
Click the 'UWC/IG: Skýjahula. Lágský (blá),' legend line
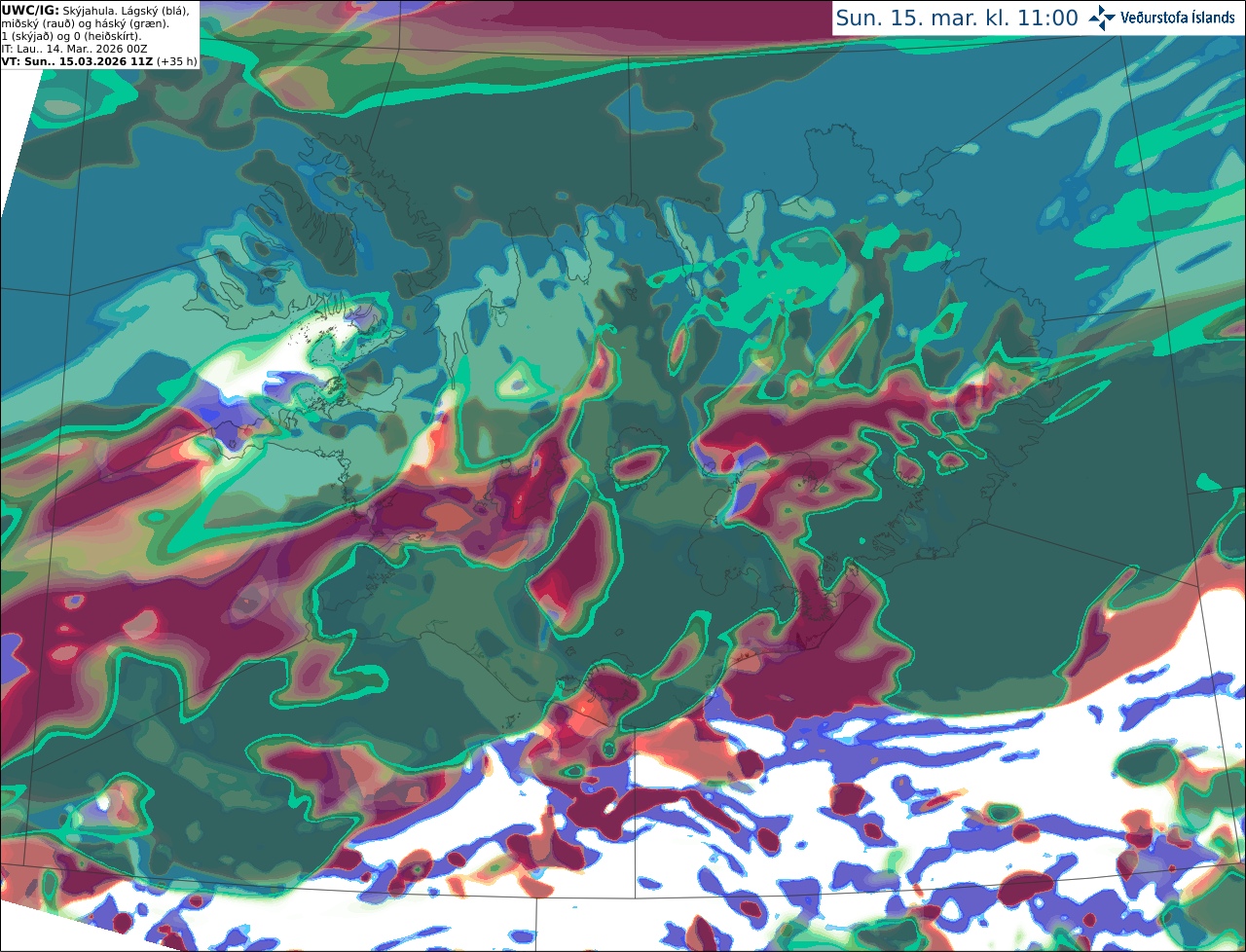(94, 10)
